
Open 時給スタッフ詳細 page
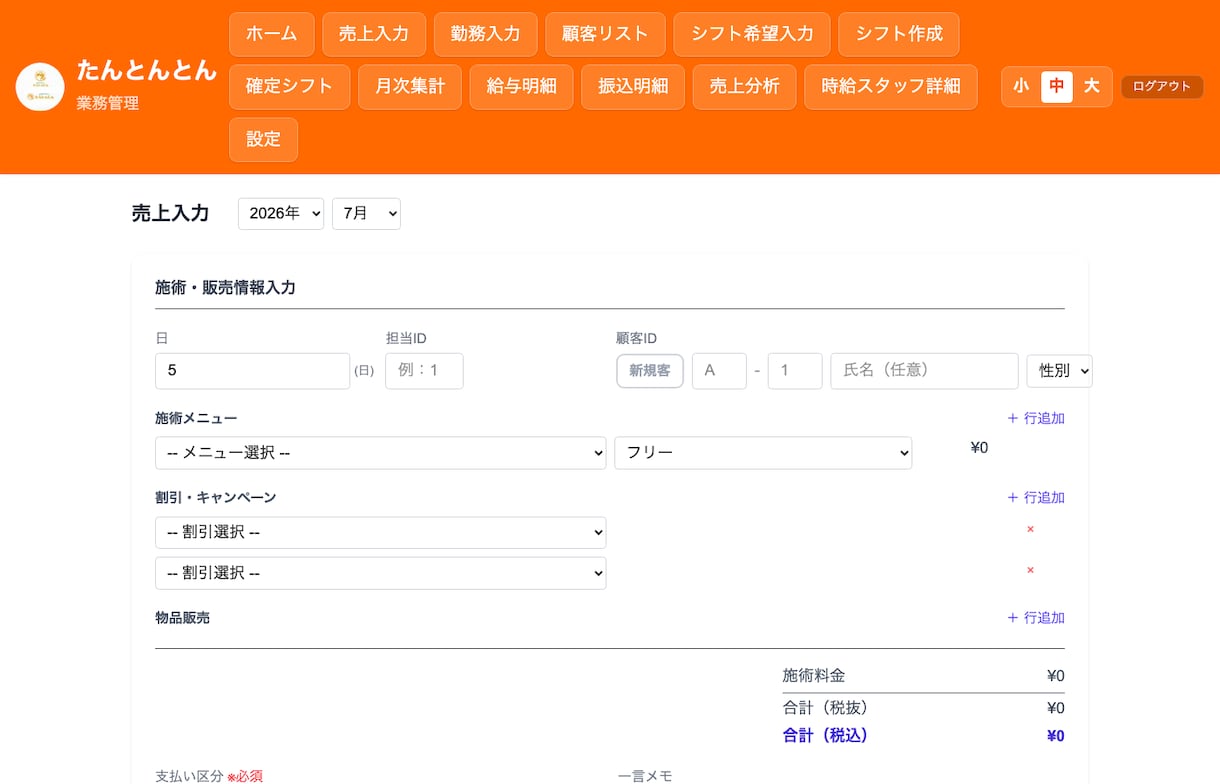891,87
